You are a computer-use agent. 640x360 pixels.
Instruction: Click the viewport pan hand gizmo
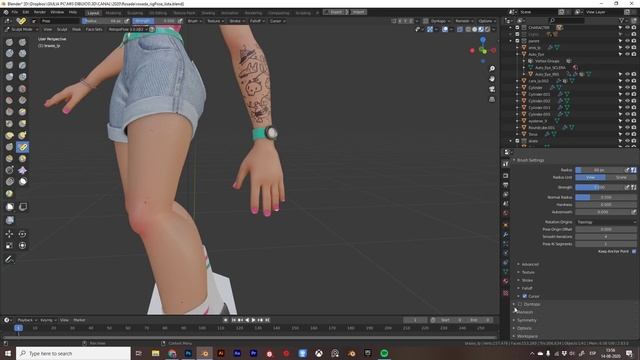(492, 79)
